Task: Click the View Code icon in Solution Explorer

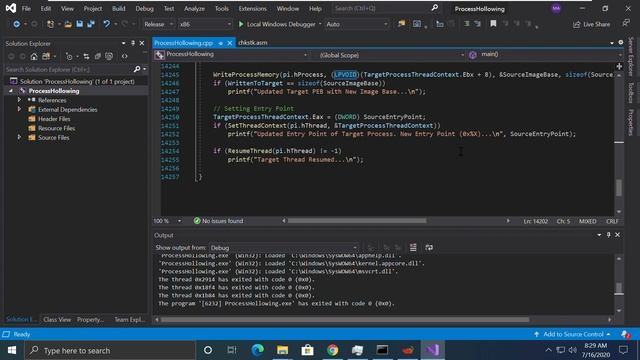Action: coord(124,56)
